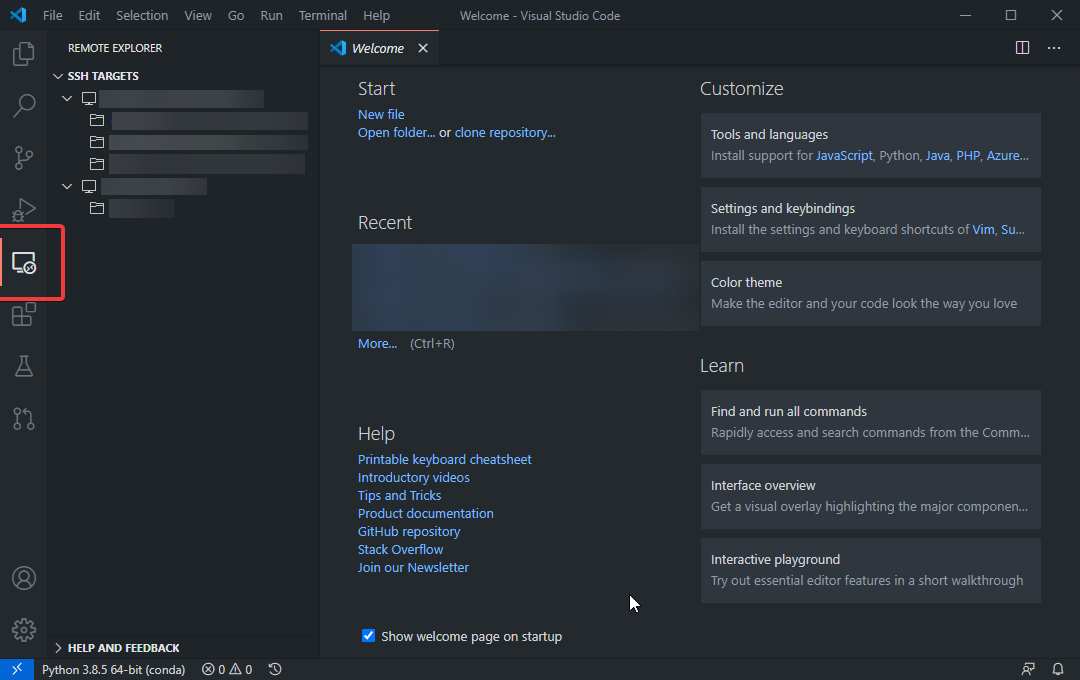
Task: Open Tips and Tricks link
Action: 399,495
